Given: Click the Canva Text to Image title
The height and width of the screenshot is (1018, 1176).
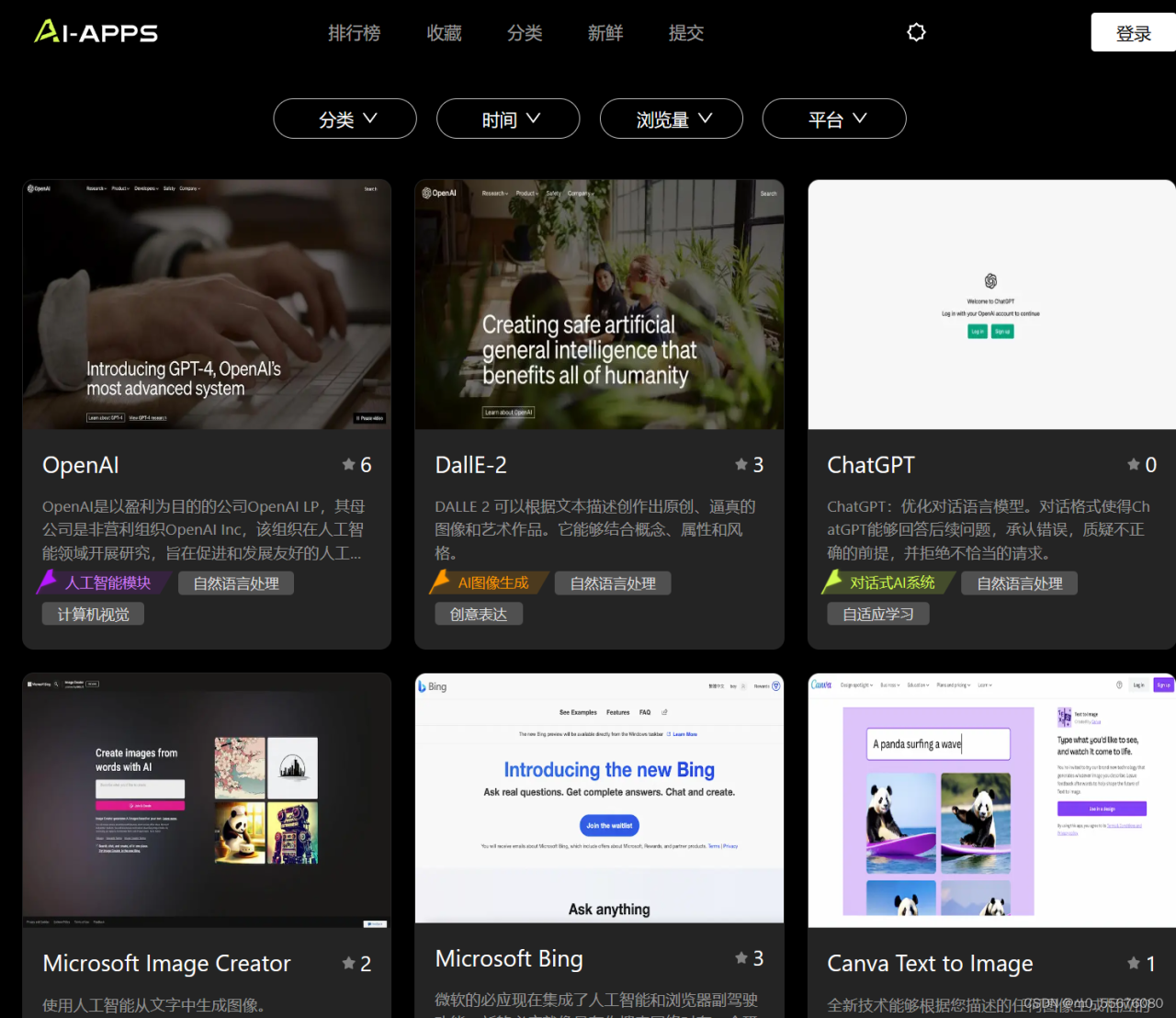Looking at the screenshot, I should [x=930, y=963].
